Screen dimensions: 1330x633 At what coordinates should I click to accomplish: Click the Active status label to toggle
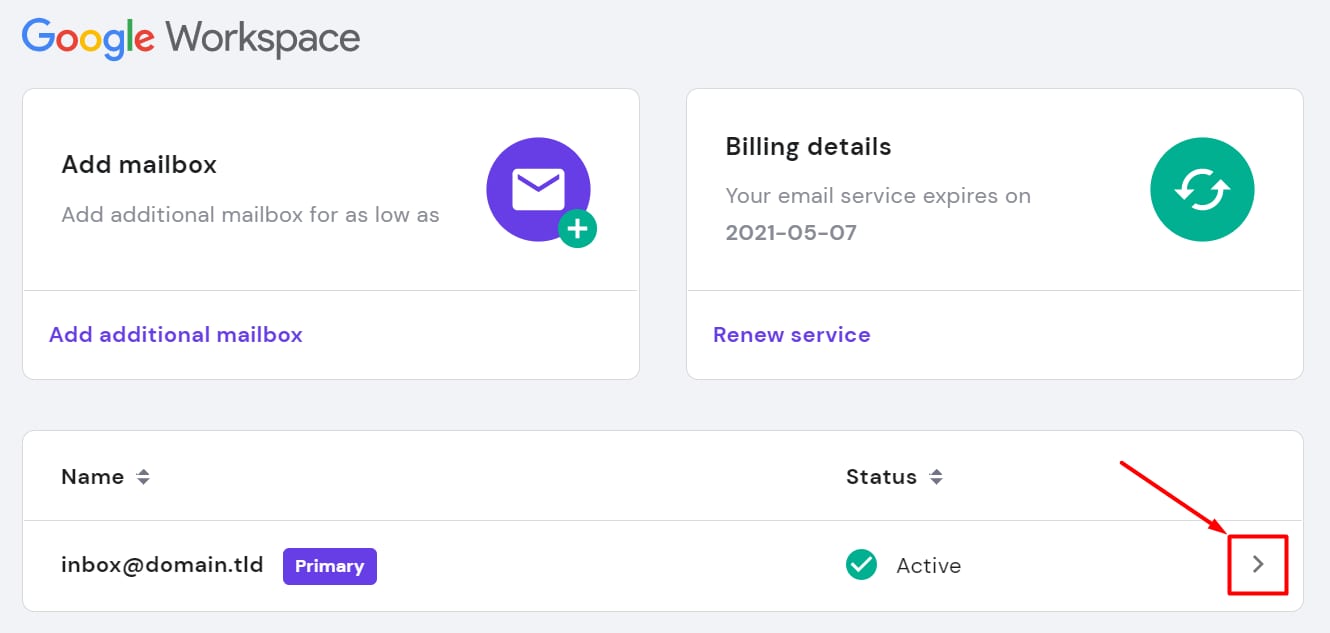point(928,565)
